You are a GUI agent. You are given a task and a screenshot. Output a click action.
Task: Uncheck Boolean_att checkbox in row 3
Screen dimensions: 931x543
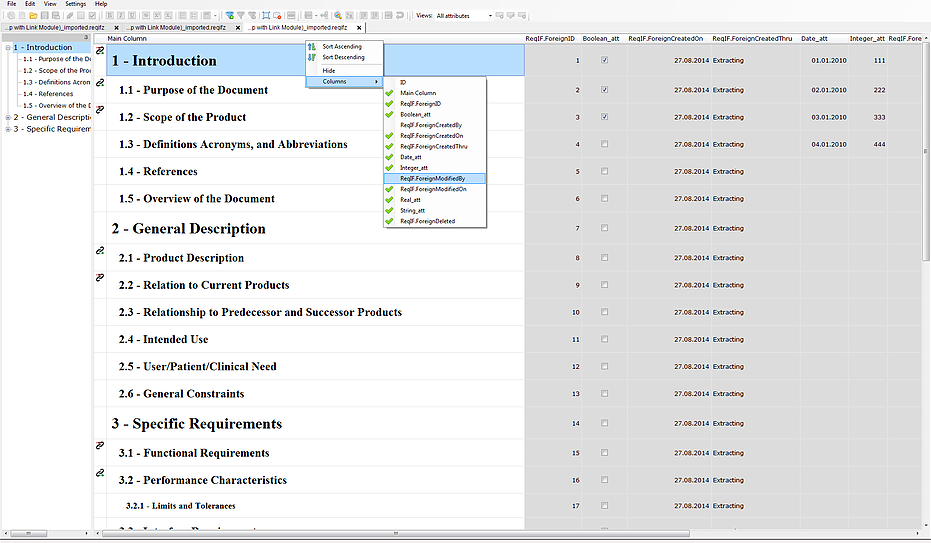point(604,117)
